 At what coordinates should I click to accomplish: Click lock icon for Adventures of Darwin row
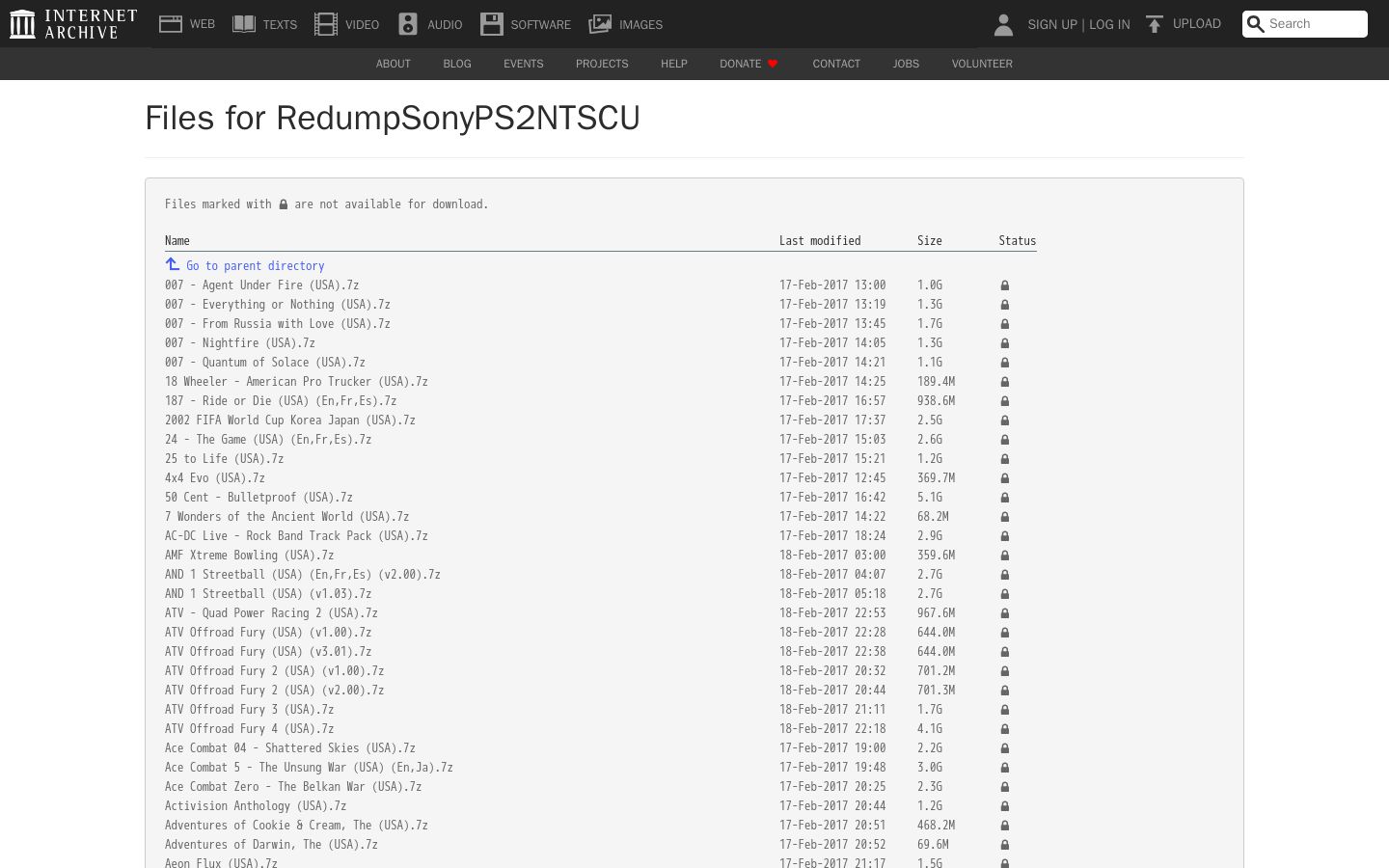click(x=1004, y=845)
